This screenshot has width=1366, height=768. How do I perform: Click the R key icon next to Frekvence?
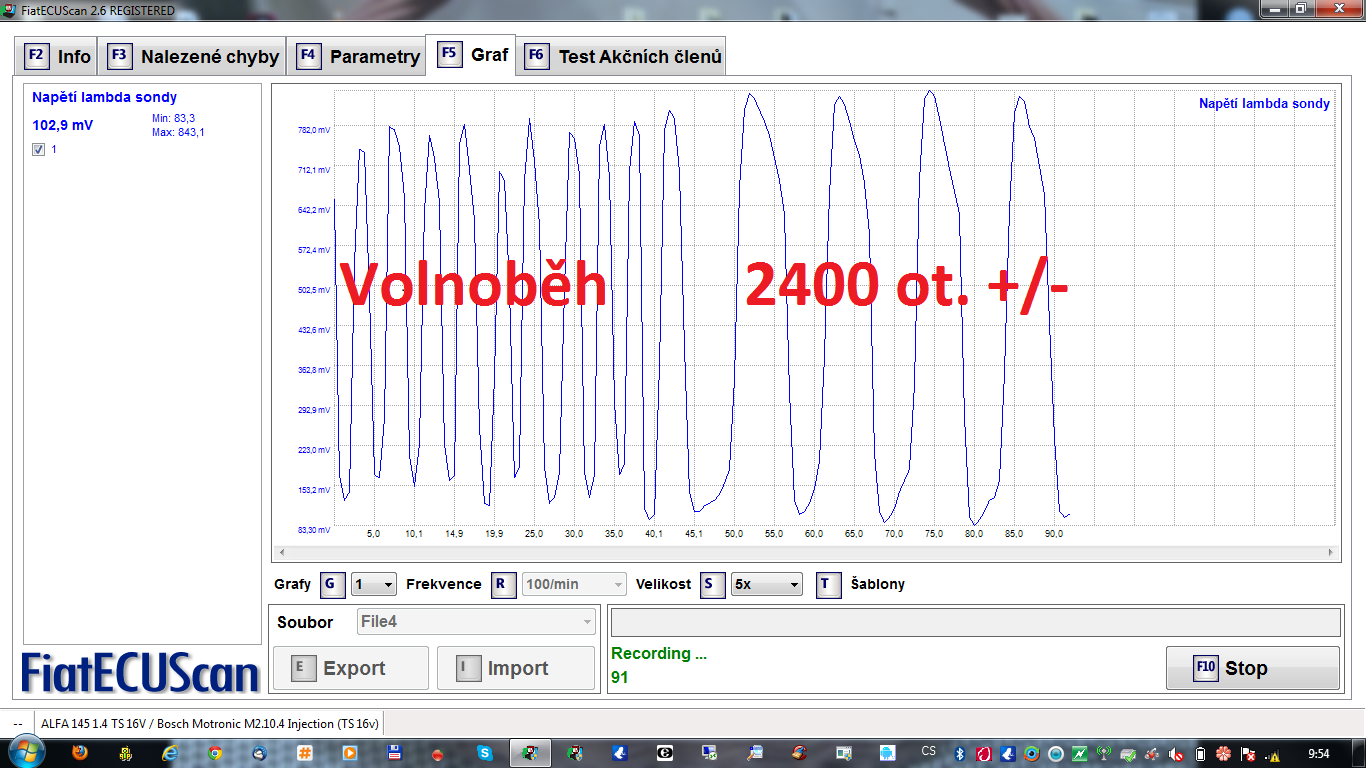[504, 584]
